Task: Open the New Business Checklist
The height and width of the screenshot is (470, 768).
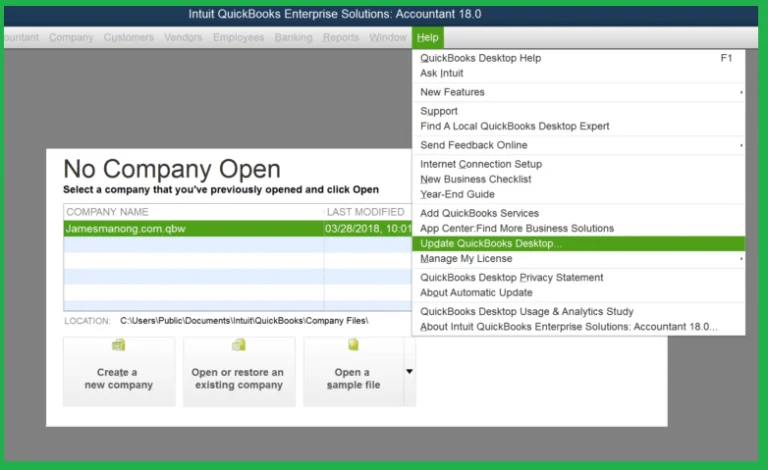Action: point(578,179)
